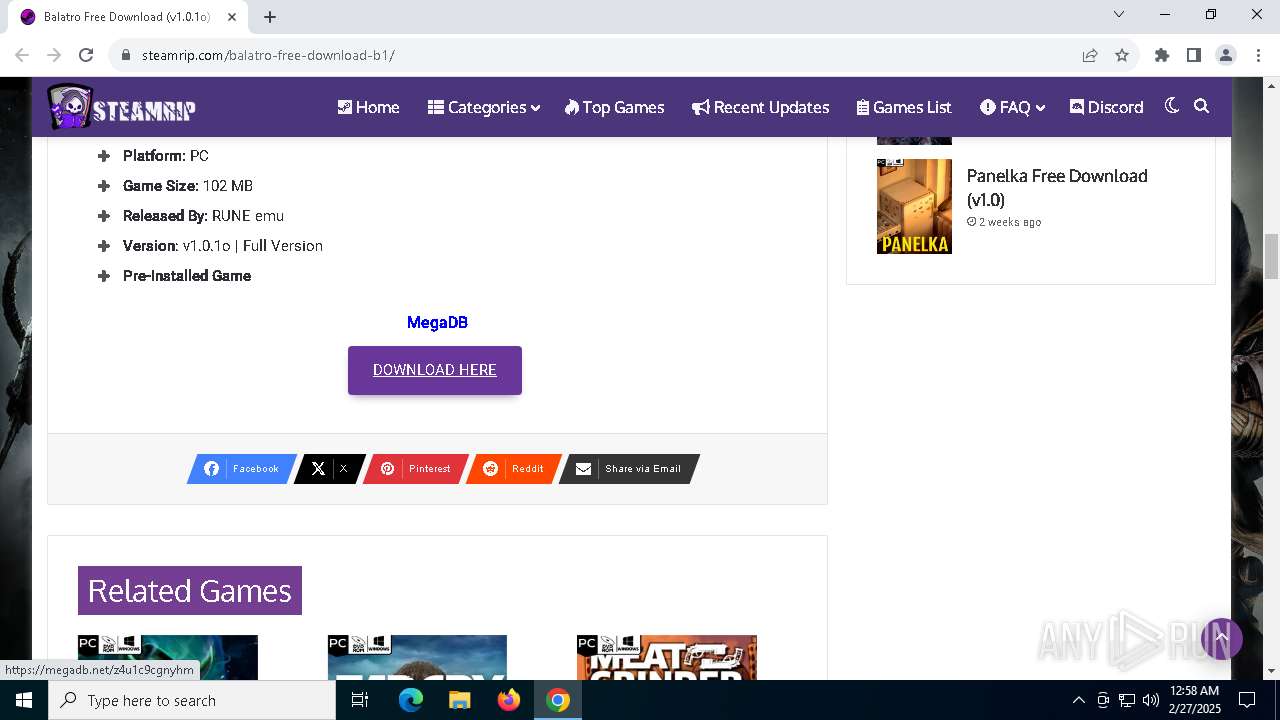Click the MegaDB link
Screen dimensions: 1280x720
click(437, 322)
